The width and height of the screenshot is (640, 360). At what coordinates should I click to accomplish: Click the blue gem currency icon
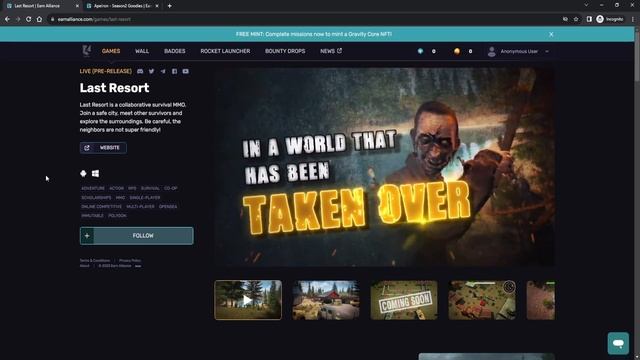point(420,51)
